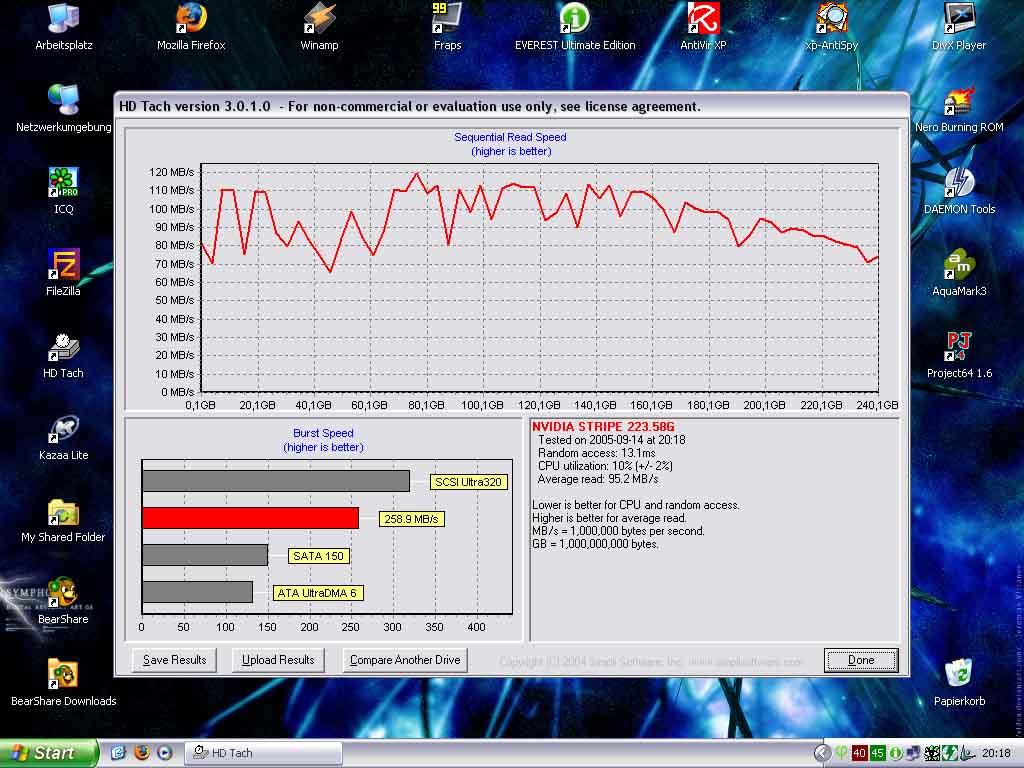Click the red 40 temperature tray icon

pyautogui.click(x=859, y=753)
